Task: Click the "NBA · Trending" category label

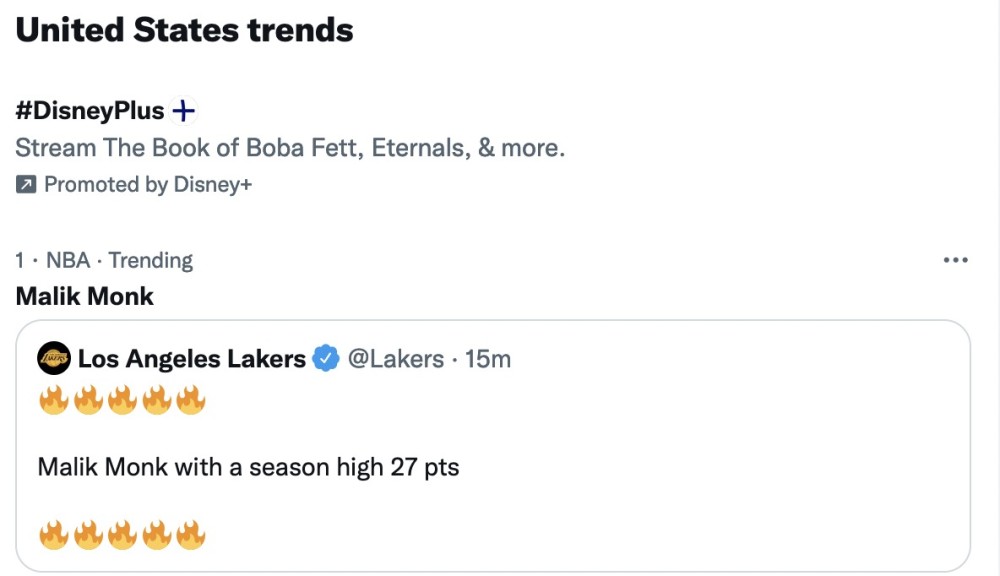Action: point(119,261)
